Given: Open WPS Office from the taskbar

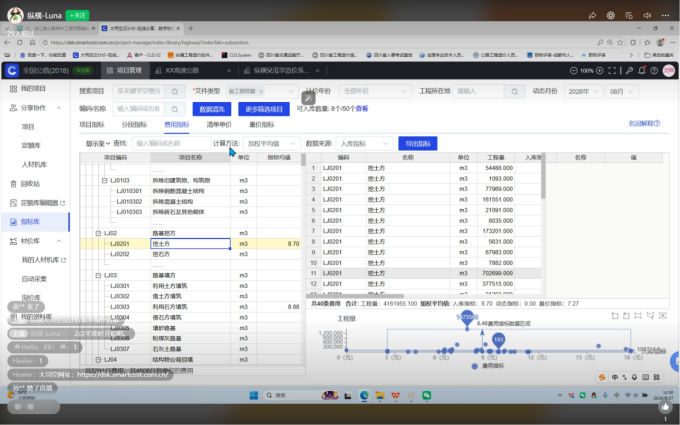Looking at the screenshot, I should [396, 395].
